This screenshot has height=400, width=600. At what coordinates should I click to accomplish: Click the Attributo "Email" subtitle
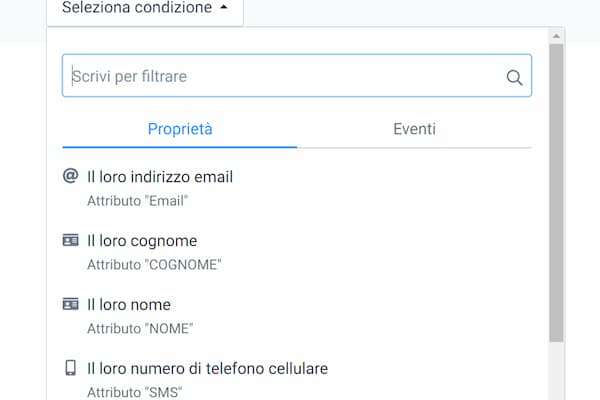[x=138, y=200]
